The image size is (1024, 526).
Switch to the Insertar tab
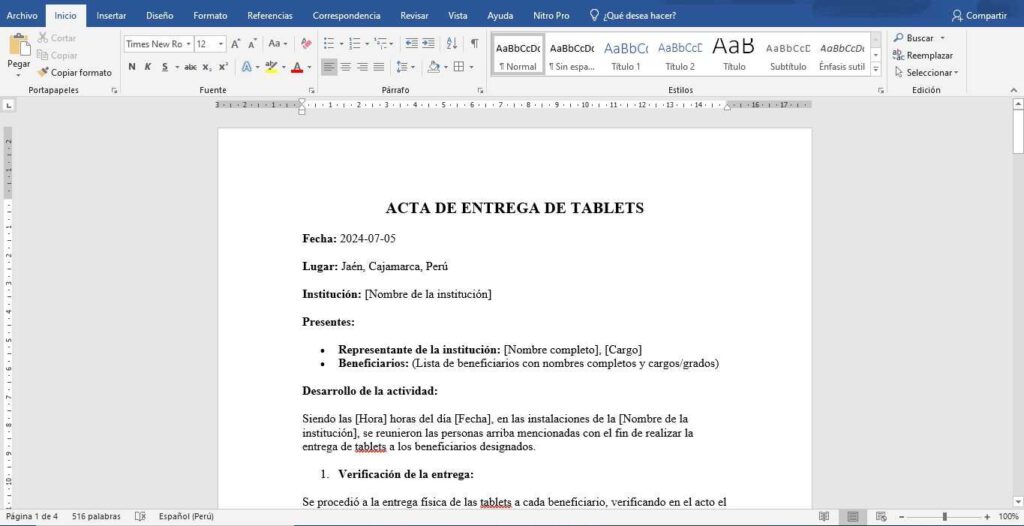click(111, 16)
